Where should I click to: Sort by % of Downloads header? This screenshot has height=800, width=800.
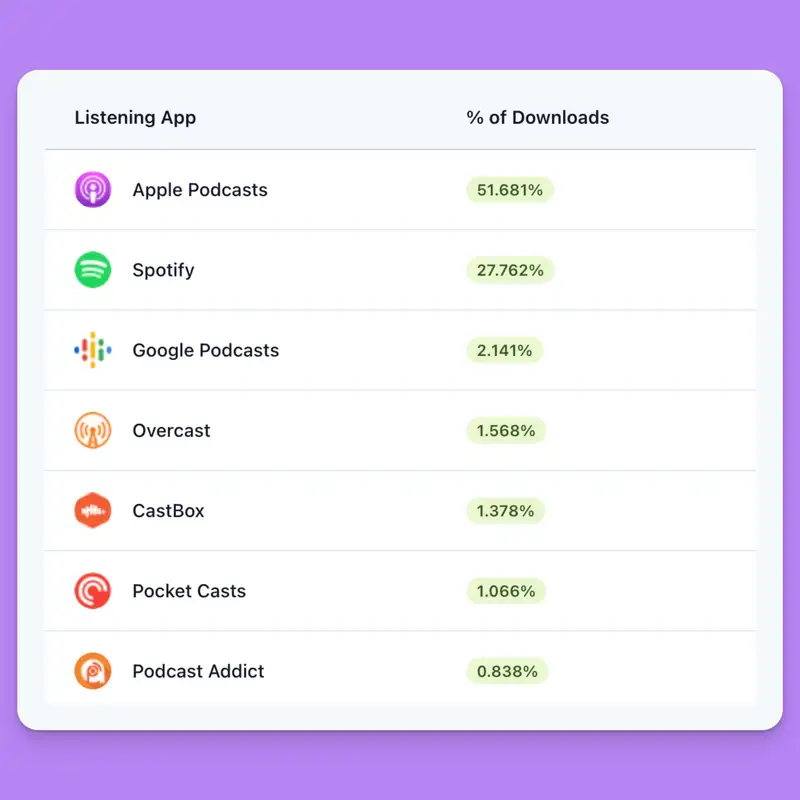[537, 118]
